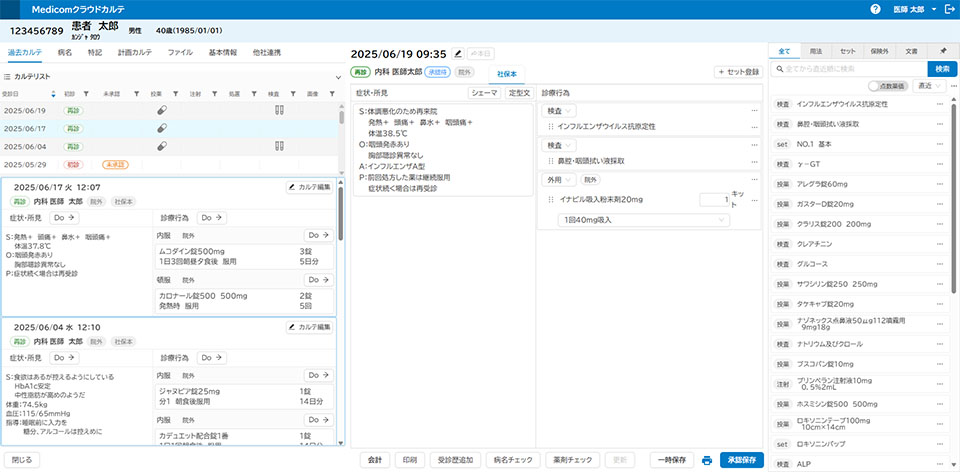Click the pill icon in 2025/06/19 row

(162, 111)
